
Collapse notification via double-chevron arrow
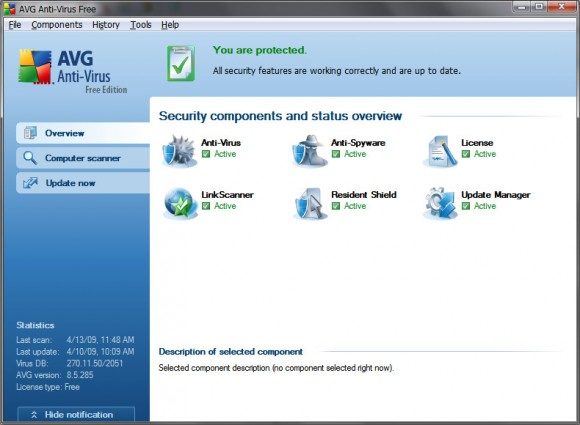[x=34, y=415]
